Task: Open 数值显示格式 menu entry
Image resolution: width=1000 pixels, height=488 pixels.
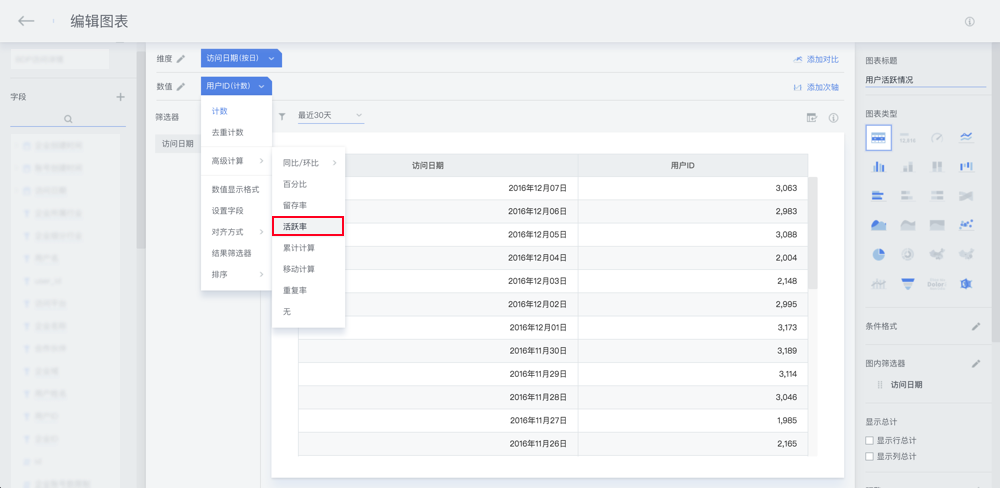Action: click(237, 189)
